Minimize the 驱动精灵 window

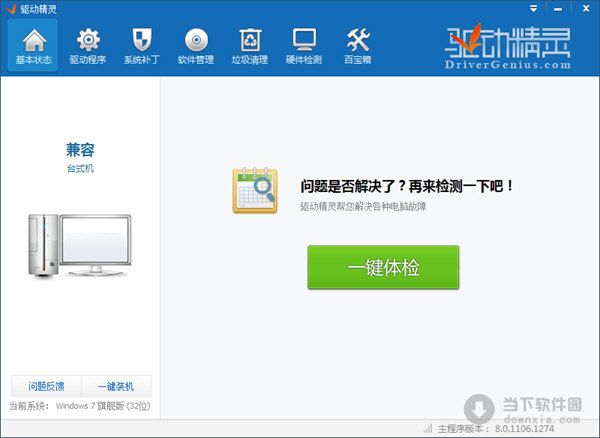tap(558, 8)
